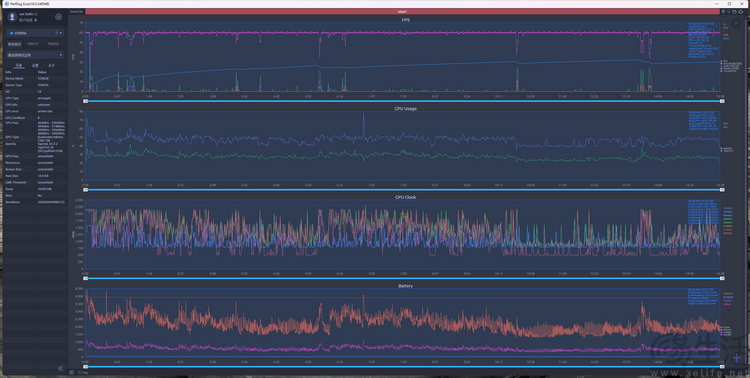Screen dimensions: 750x378
Task: Select the last tab in the info panel
Action: point(51,65)
